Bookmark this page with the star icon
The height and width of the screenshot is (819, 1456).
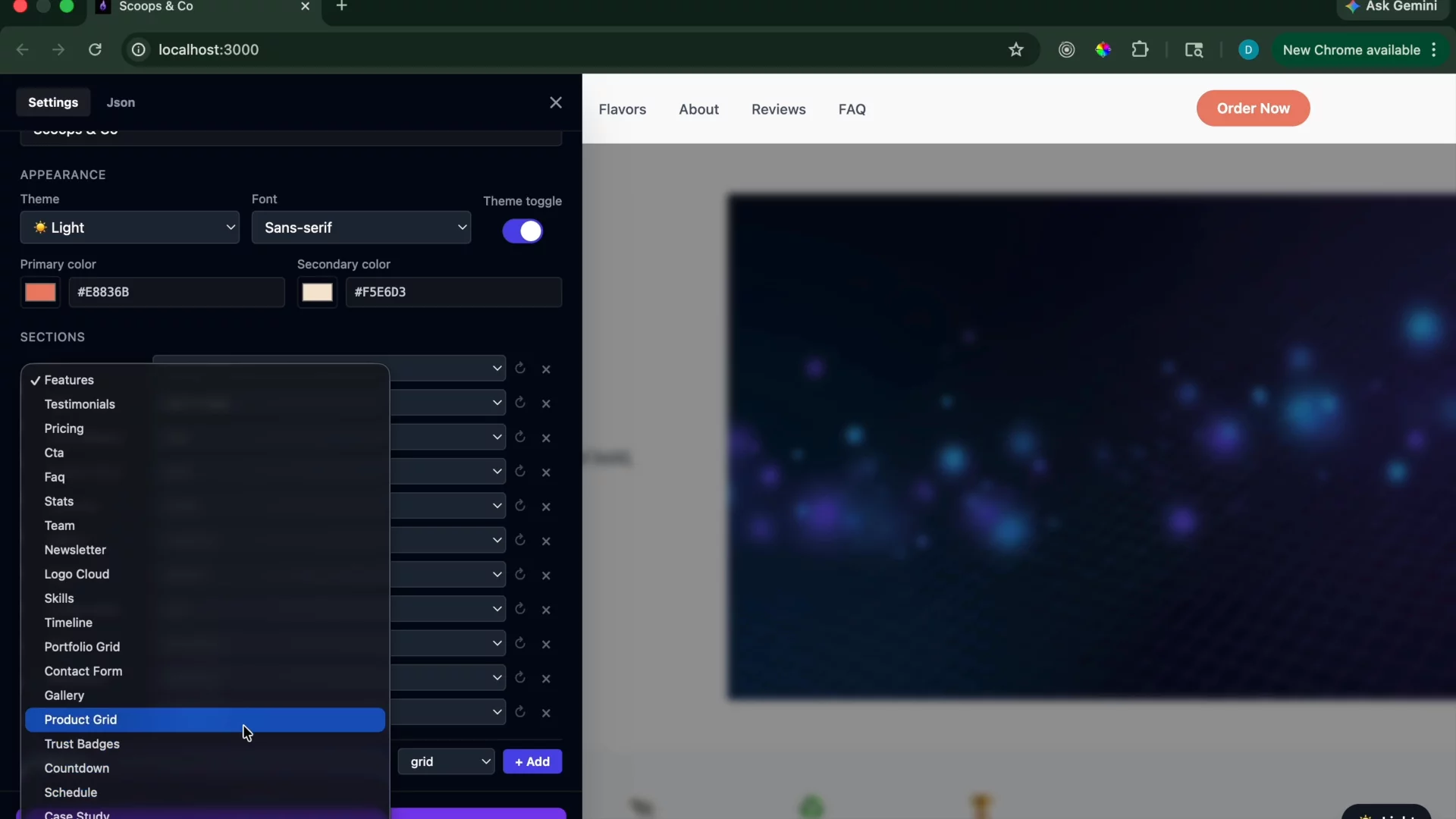point(1016,50)
